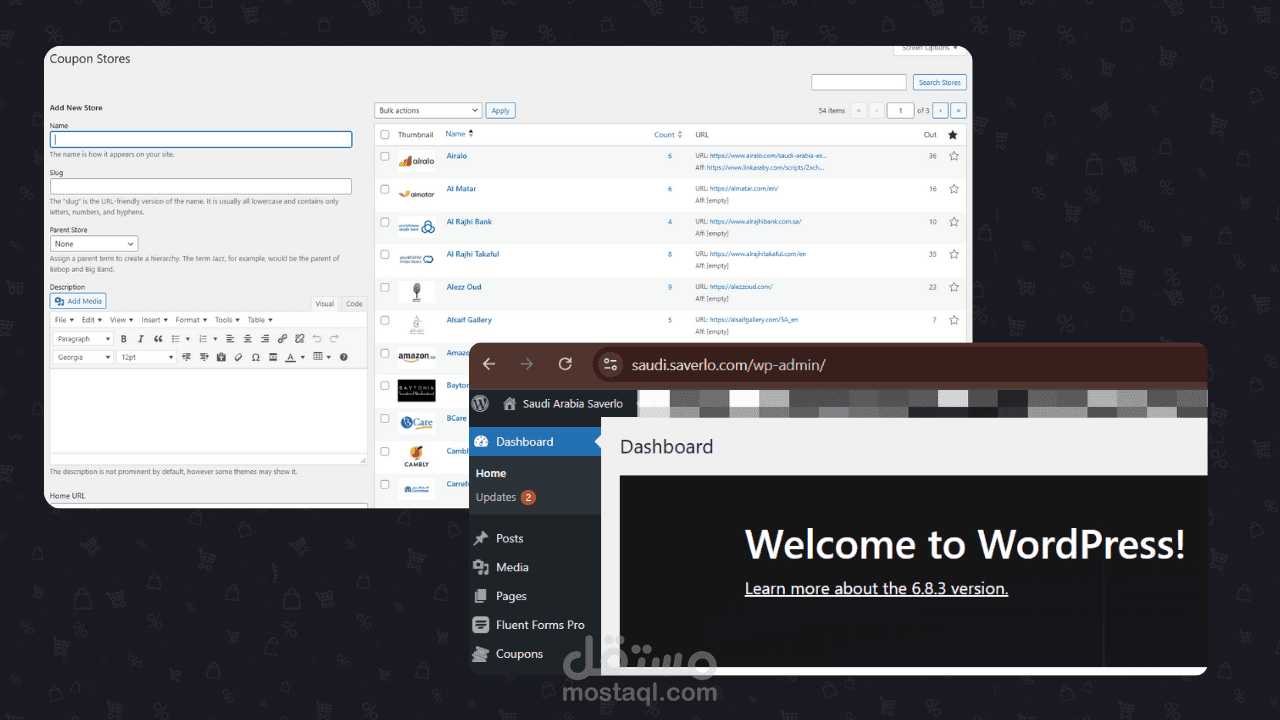The image size is (1280, 720).
Task: Open the keyboard shortcuts help icon
Action: (344, 357)
